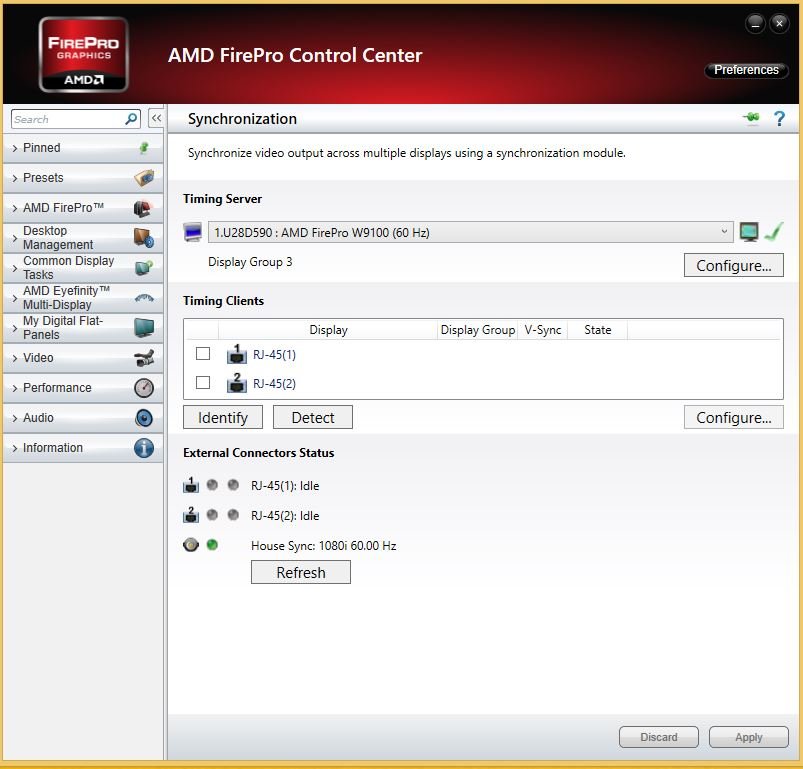Click the AMD Eyefinity Multi-Display icon
Viewport: 803px width, 769px height.
[144, 298]
